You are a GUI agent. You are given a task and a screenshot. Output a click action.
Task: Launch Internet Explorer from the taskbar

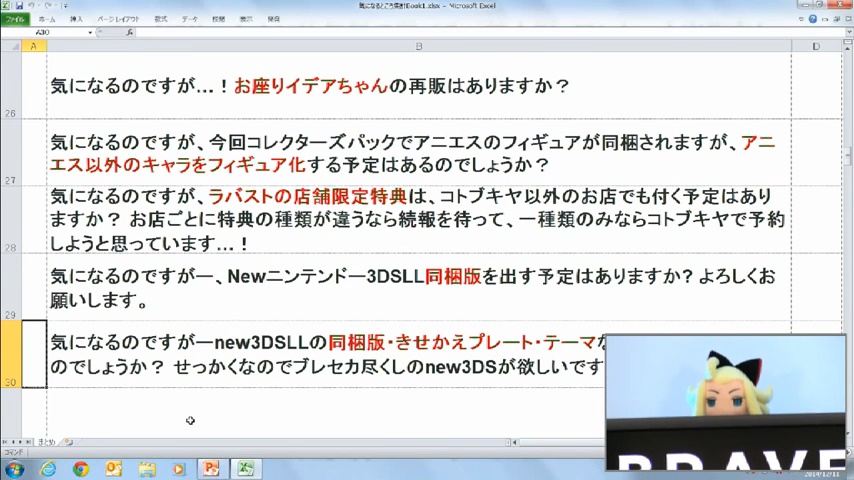coord(48,469)
